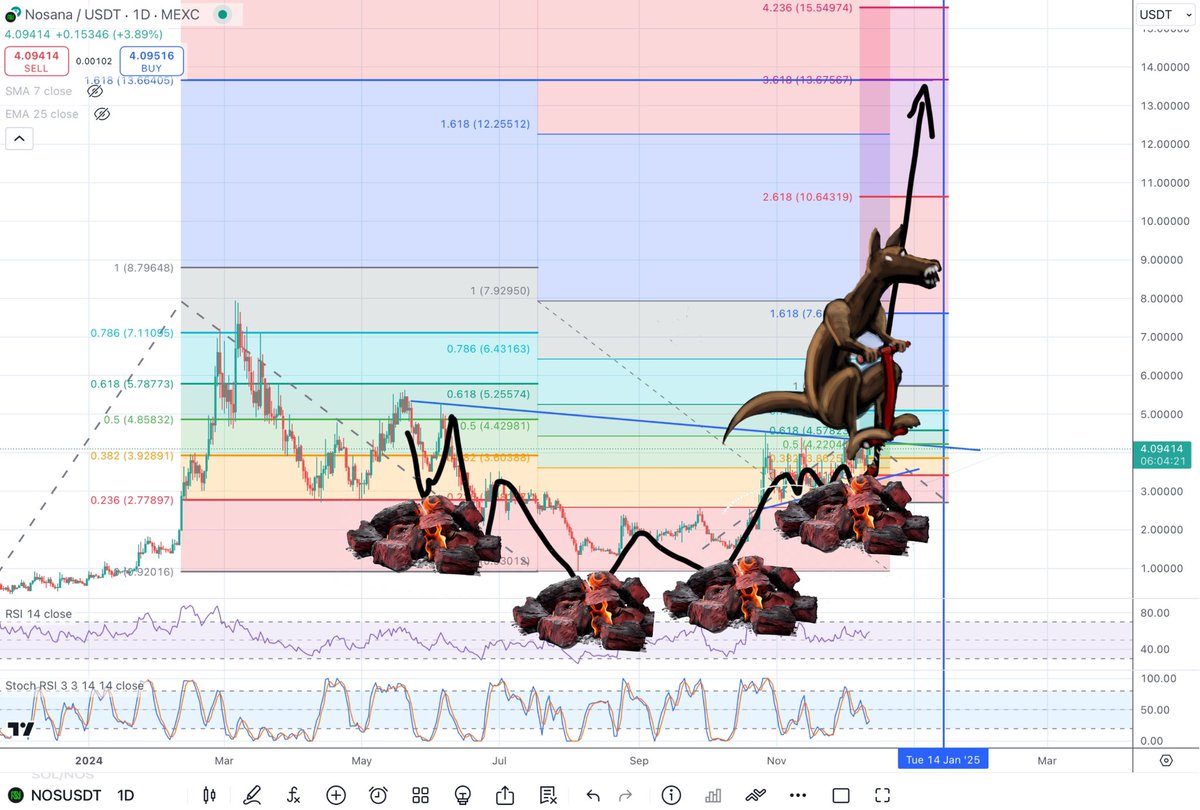Screen dimensions: 1200x810
Task: Open the indicators fx icon
Action: [294, 796]
